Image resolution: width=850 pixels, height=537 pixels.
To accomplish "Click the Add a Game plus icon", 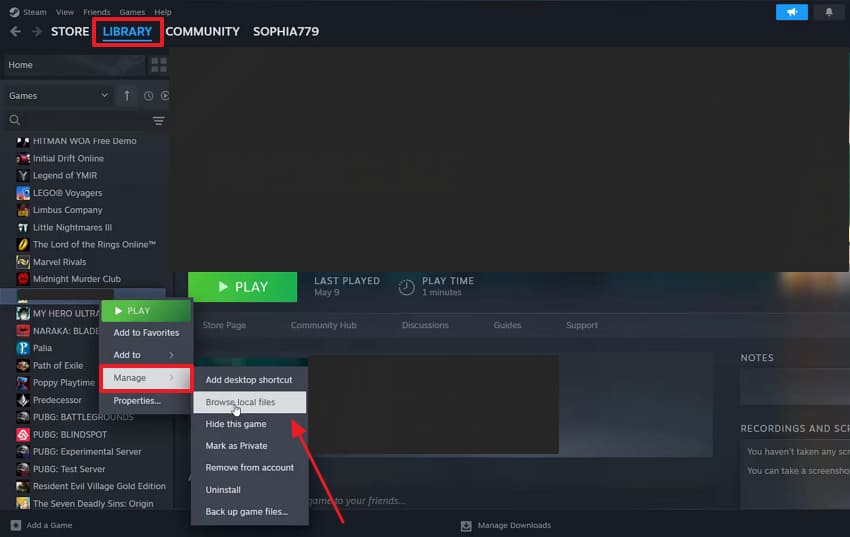I will pyautogui.click(x=16, y=525).
